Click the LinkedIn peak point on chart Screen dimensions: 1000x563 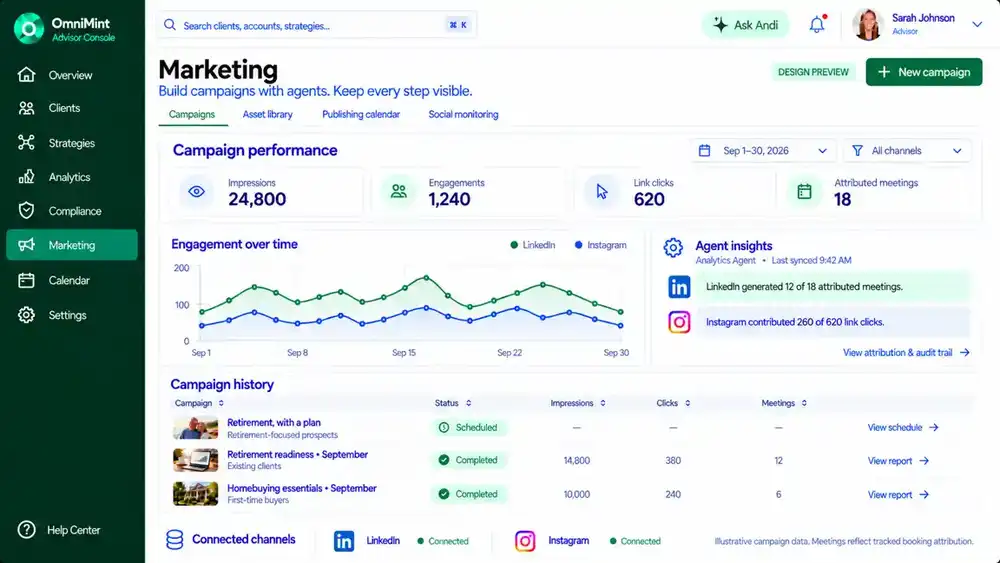426,277
